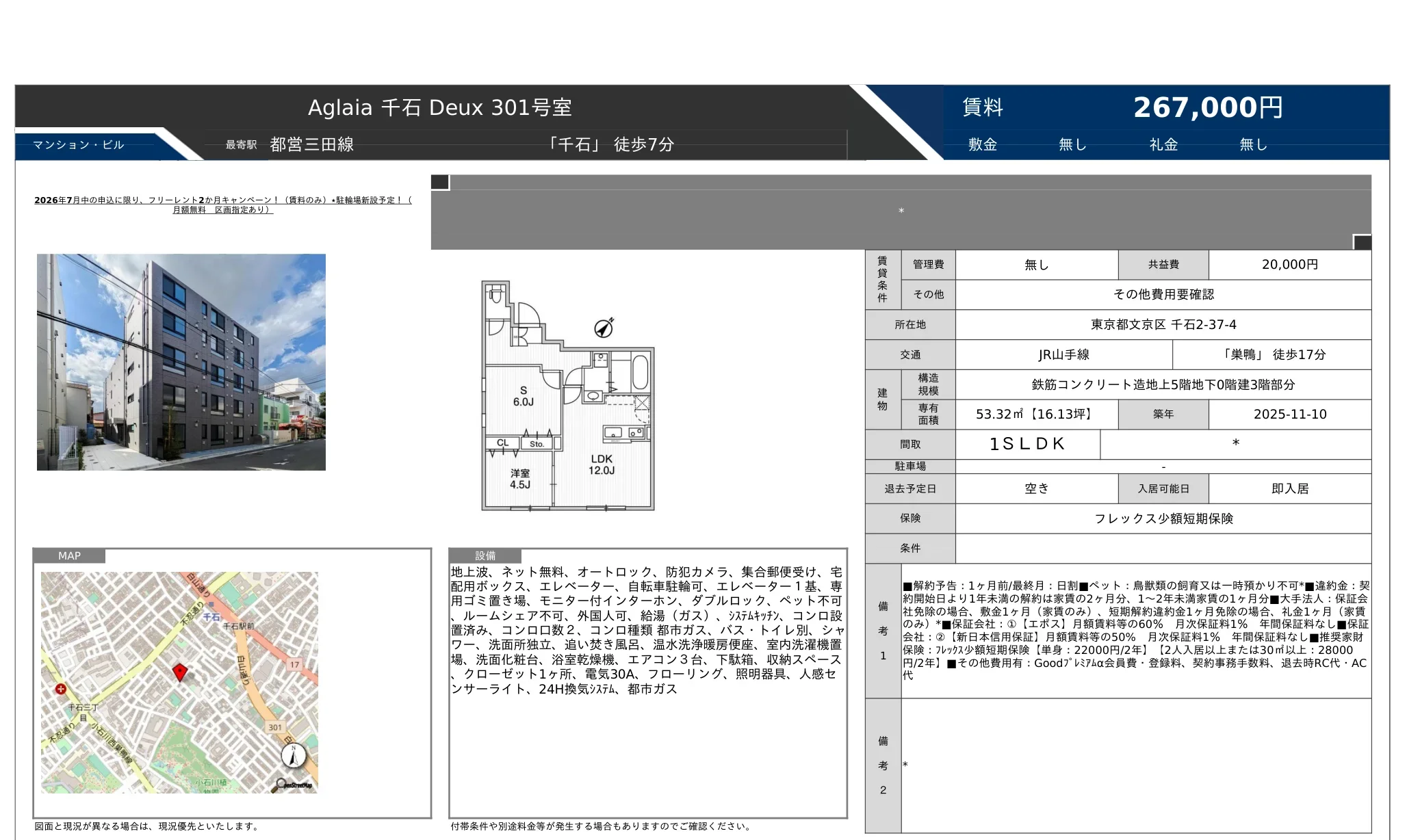
Task: Click the 備考2 label cell
Action: [x=883, y=765]
